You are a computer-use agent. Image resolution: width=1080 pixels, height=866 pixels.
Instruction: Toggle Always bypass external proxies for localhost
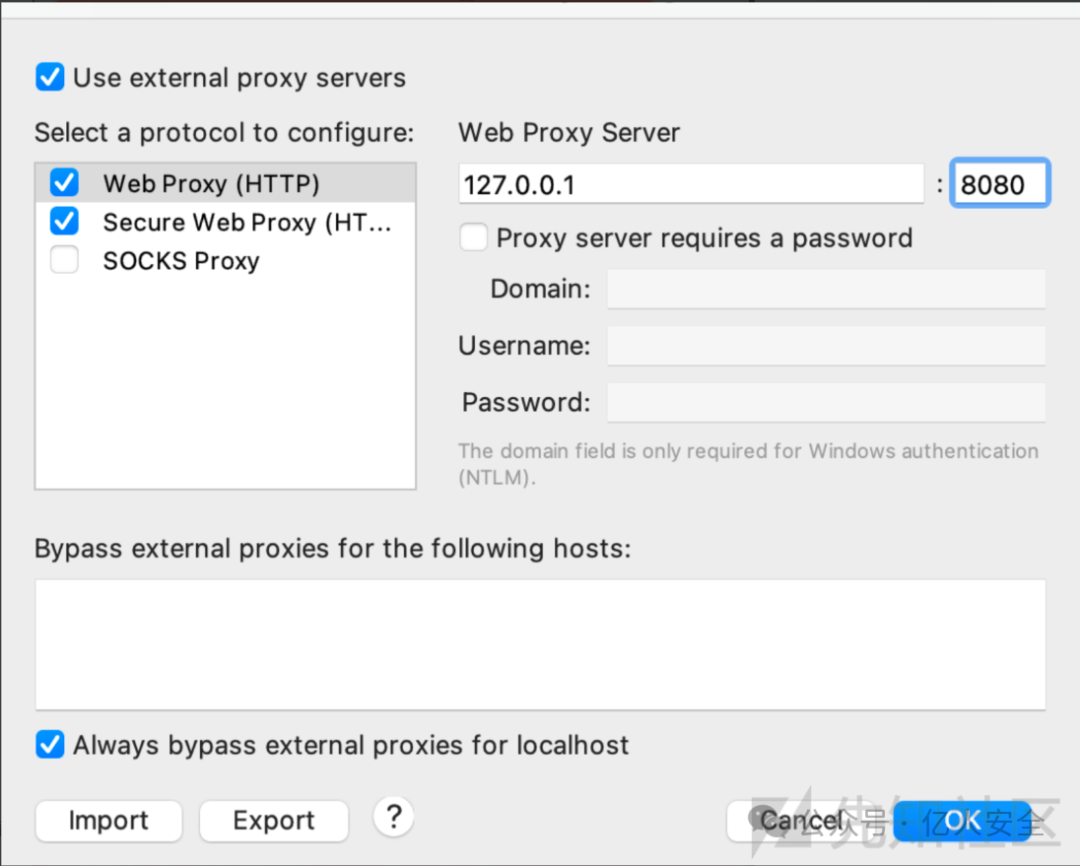tap(50, 745)
